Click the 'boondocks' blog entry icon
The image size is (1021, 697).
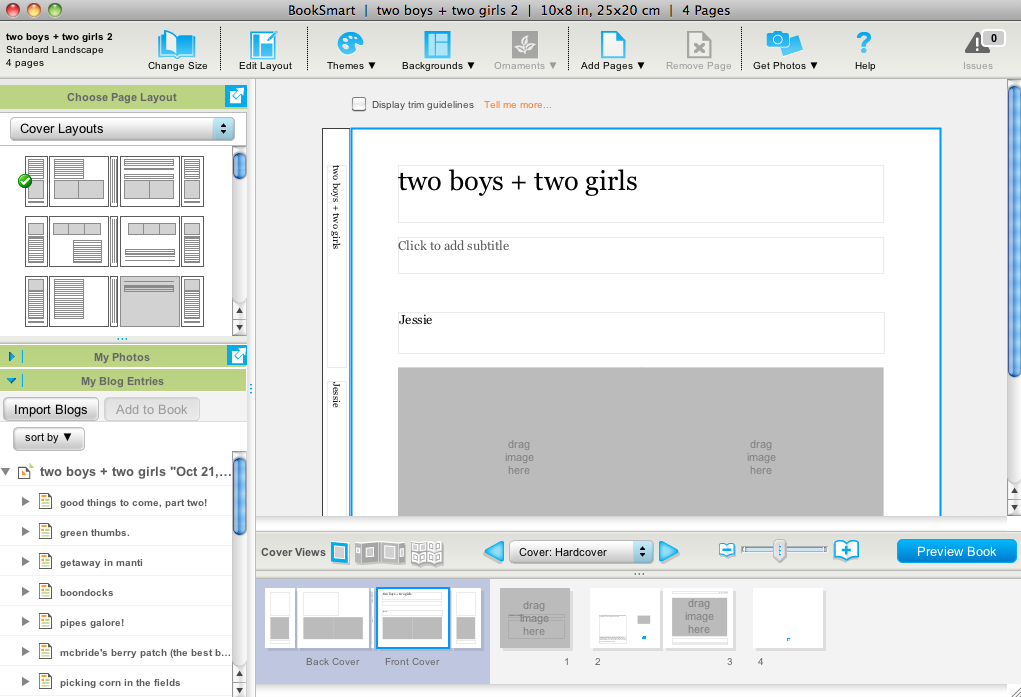(45, 591)
